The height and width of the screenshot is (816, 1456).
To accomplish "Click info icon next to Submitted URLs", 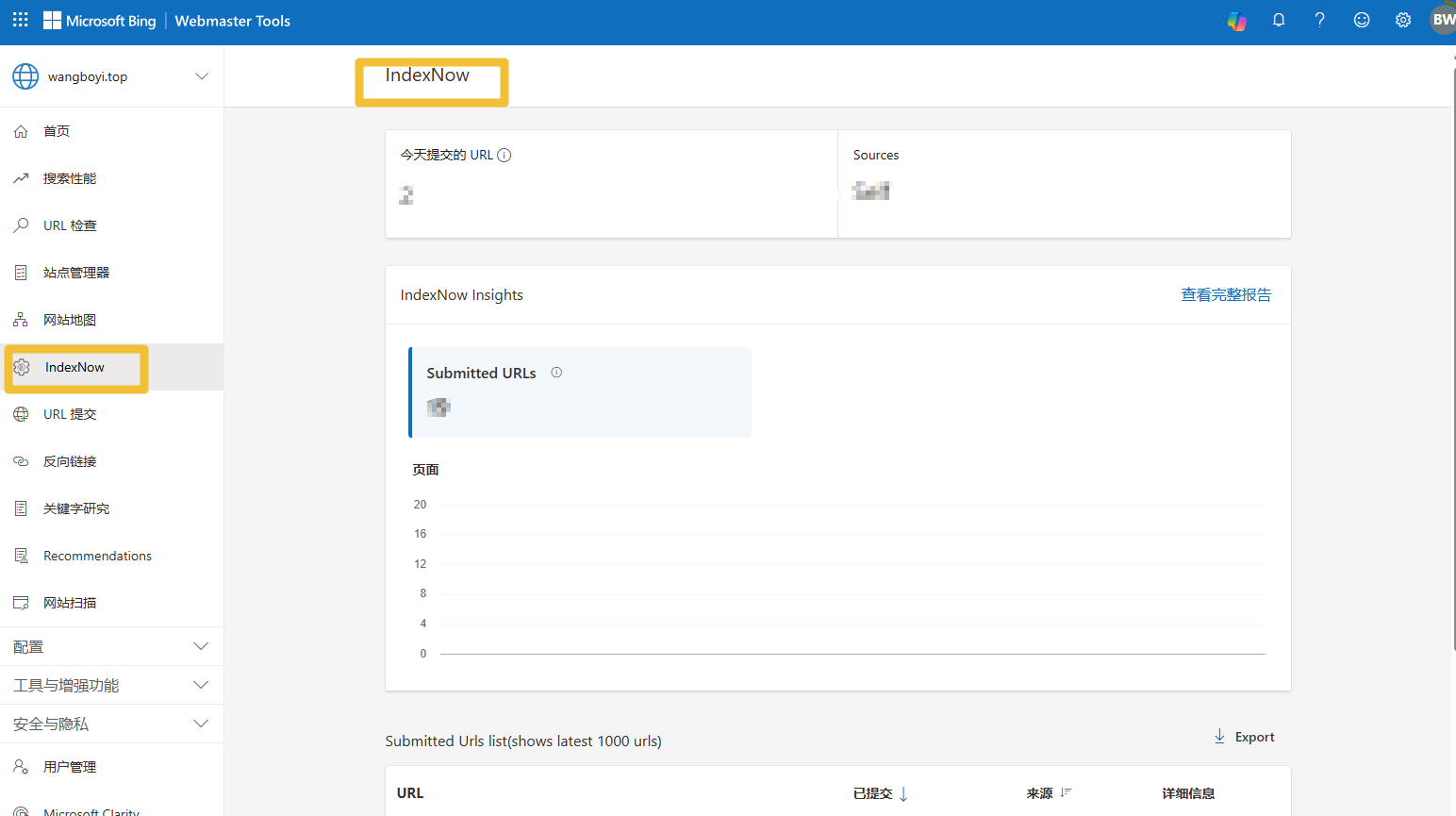I will pos(556,373).
